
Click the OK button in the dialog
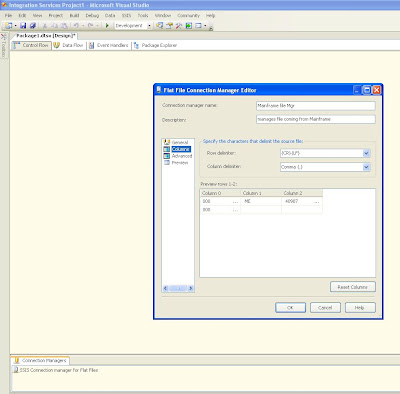click(x=290, y=308)
